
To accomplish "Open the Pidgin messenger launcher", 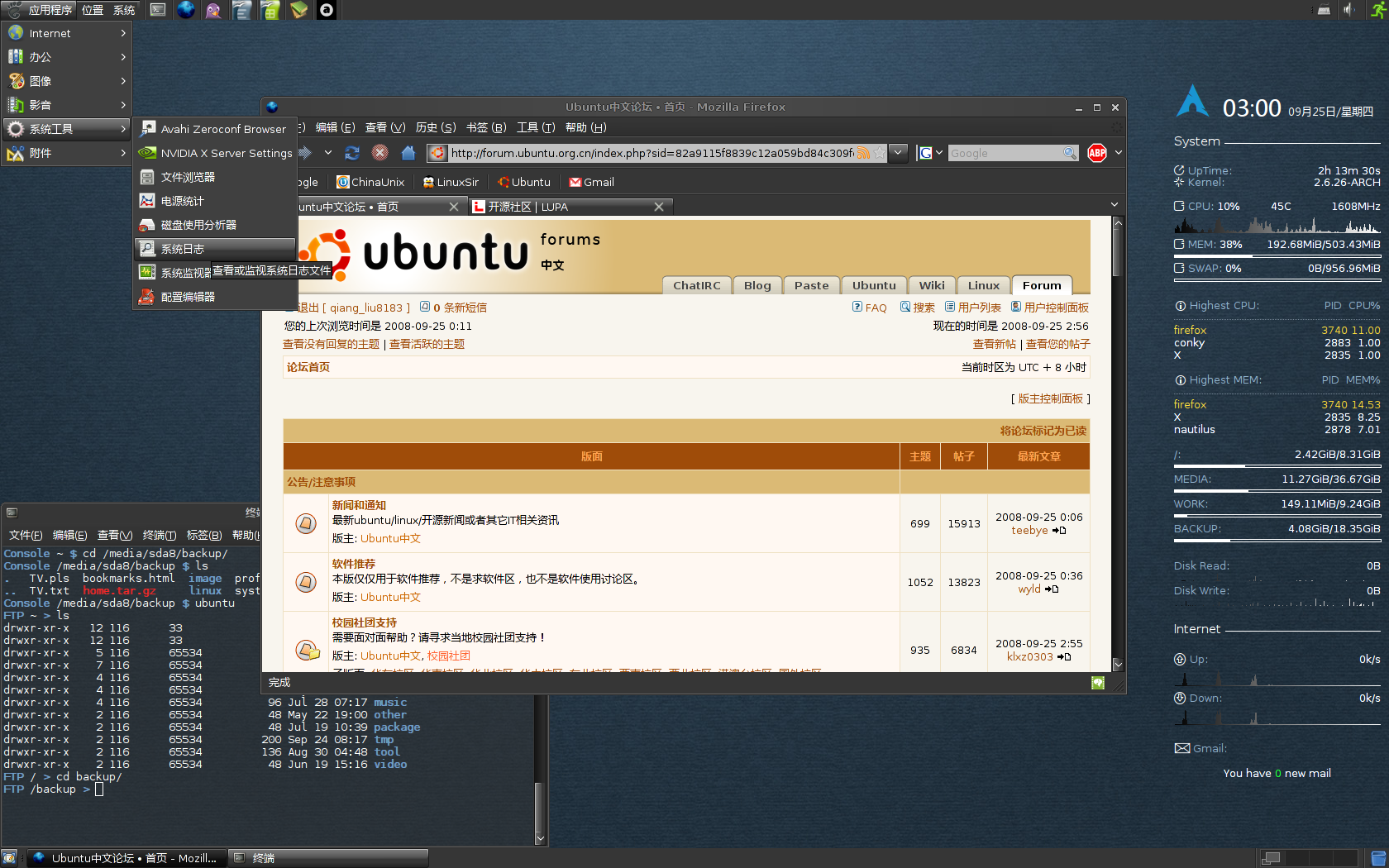I will [x=213, y=10].
